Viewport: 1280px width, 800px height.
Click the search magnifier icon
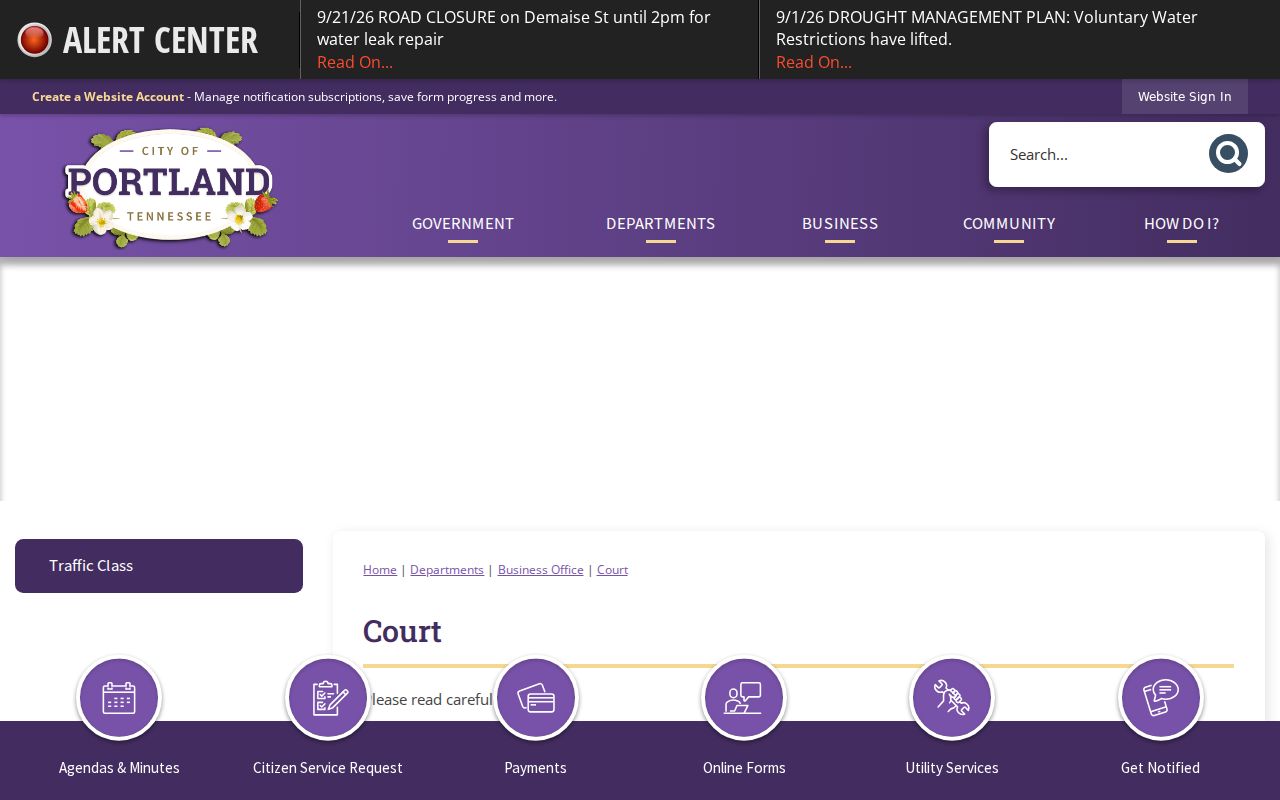[x=1228, y=154]
